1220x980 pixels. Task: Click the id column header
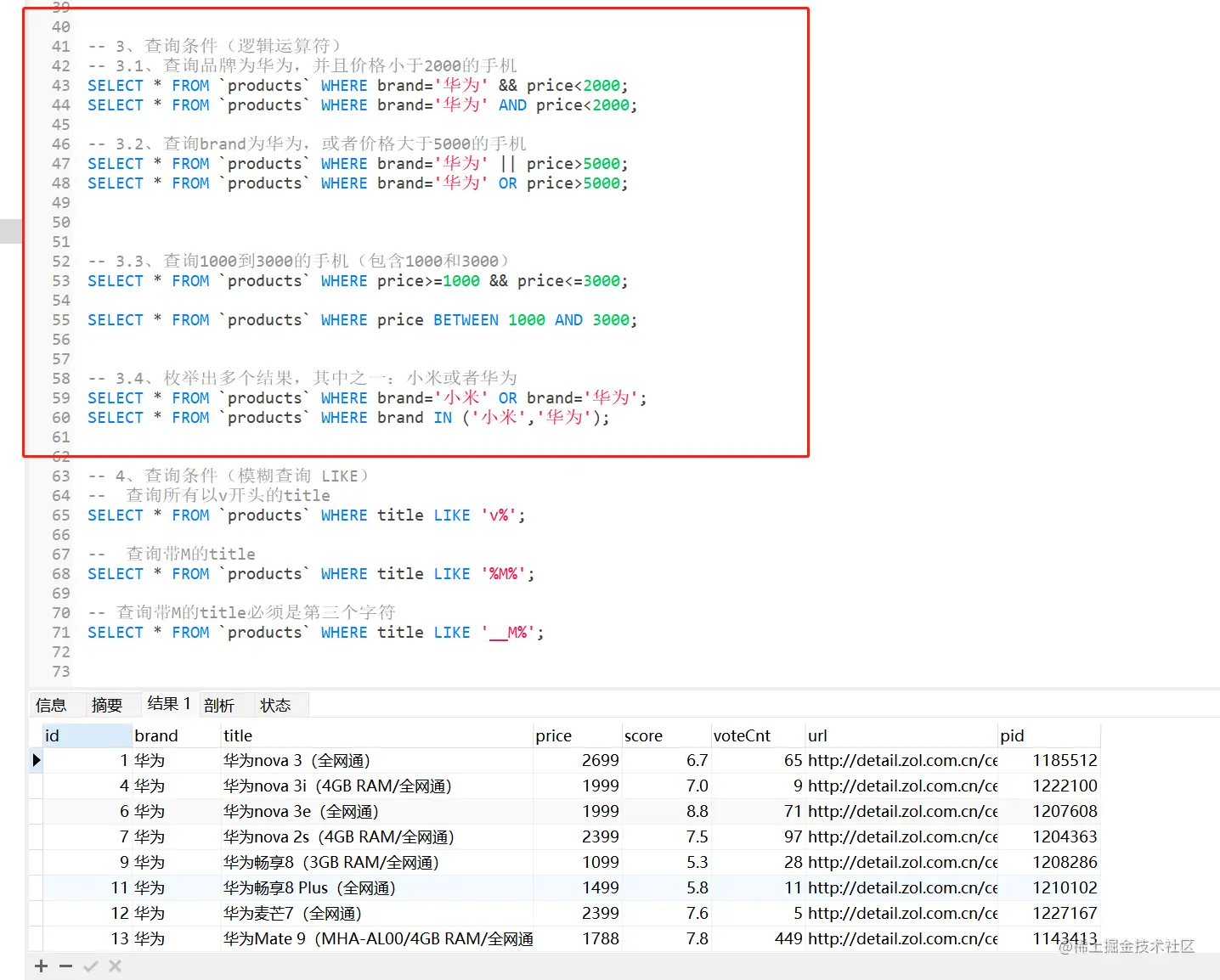[x=88, y=735]
